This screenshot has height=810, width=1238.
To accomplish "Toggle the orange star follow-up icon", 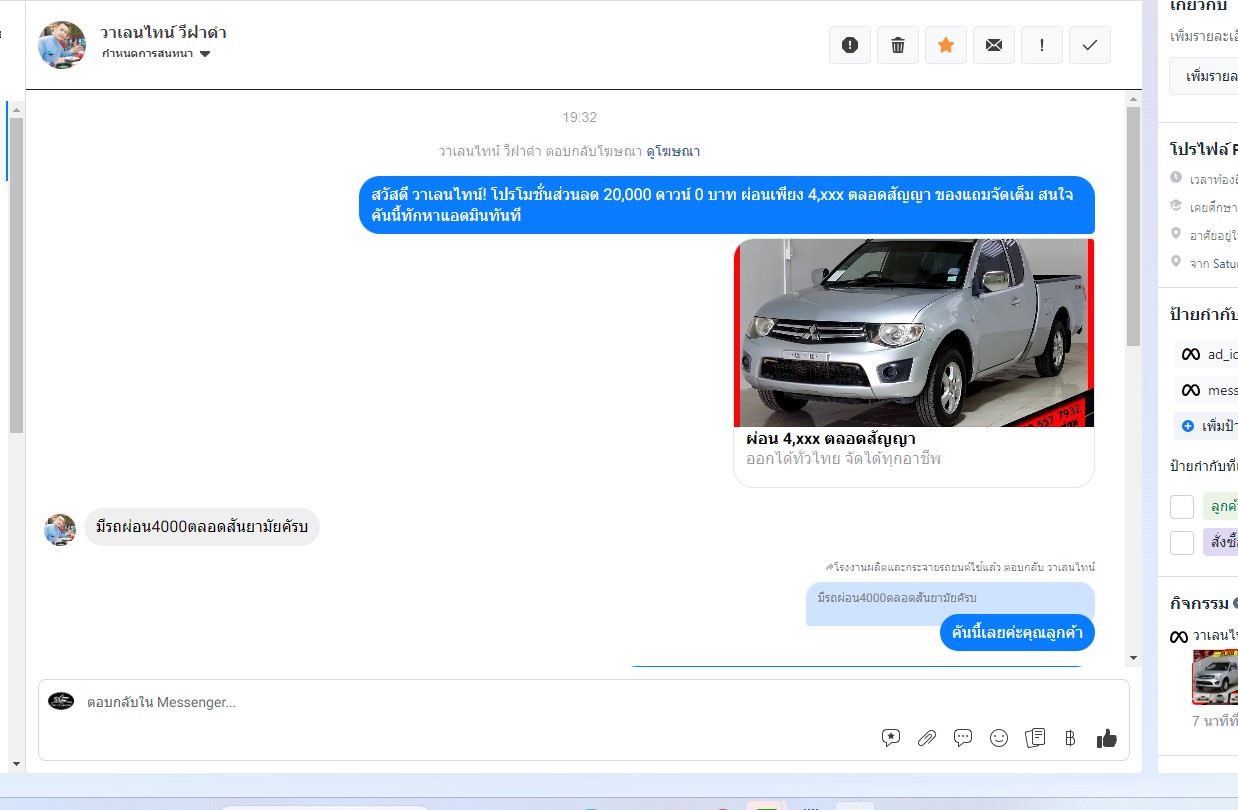I will click(946, 45).
